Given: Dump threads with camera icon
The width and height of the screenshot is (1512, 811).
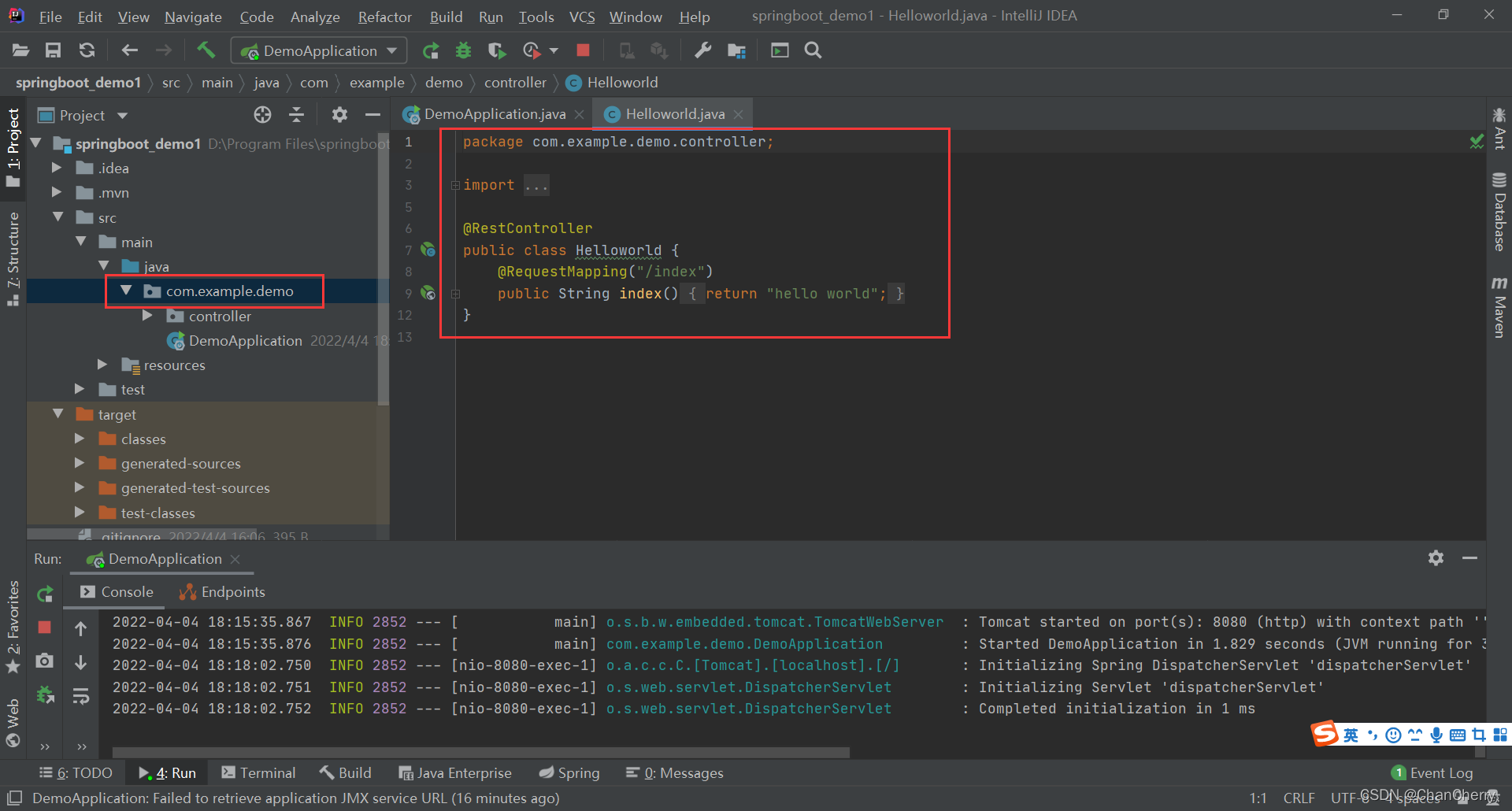Looking at the screenshot, I should 45,661.
